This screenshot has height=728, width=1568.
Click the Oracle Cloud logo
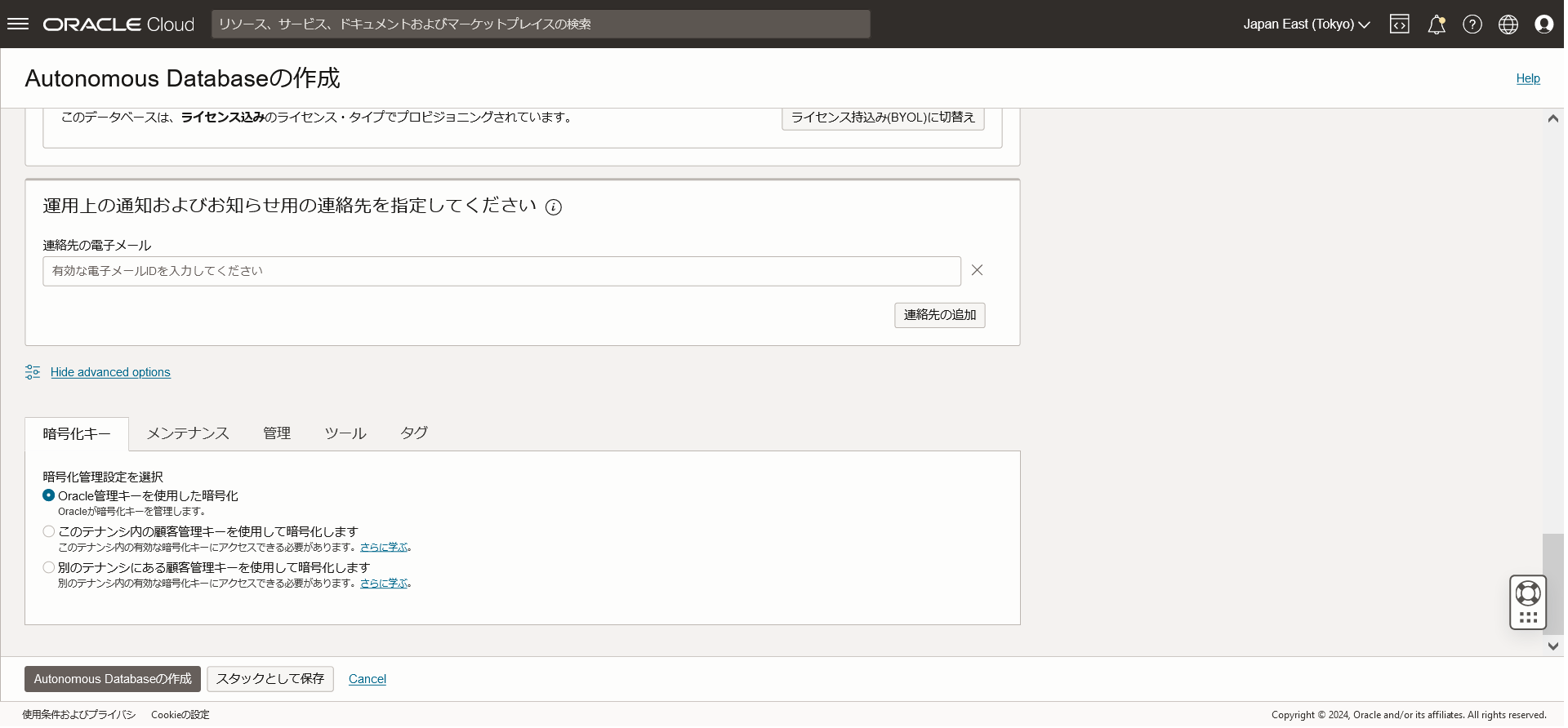[118, 24]
